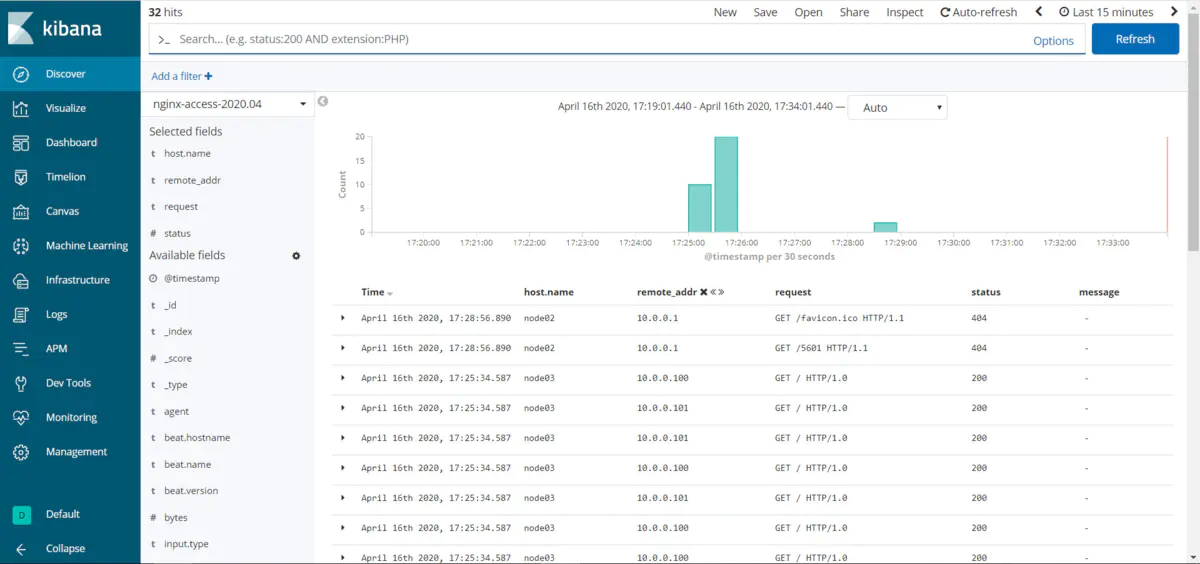Select the beat.version available field
This screenshot has width=1200, height=564.
click(x=191, y=491)
